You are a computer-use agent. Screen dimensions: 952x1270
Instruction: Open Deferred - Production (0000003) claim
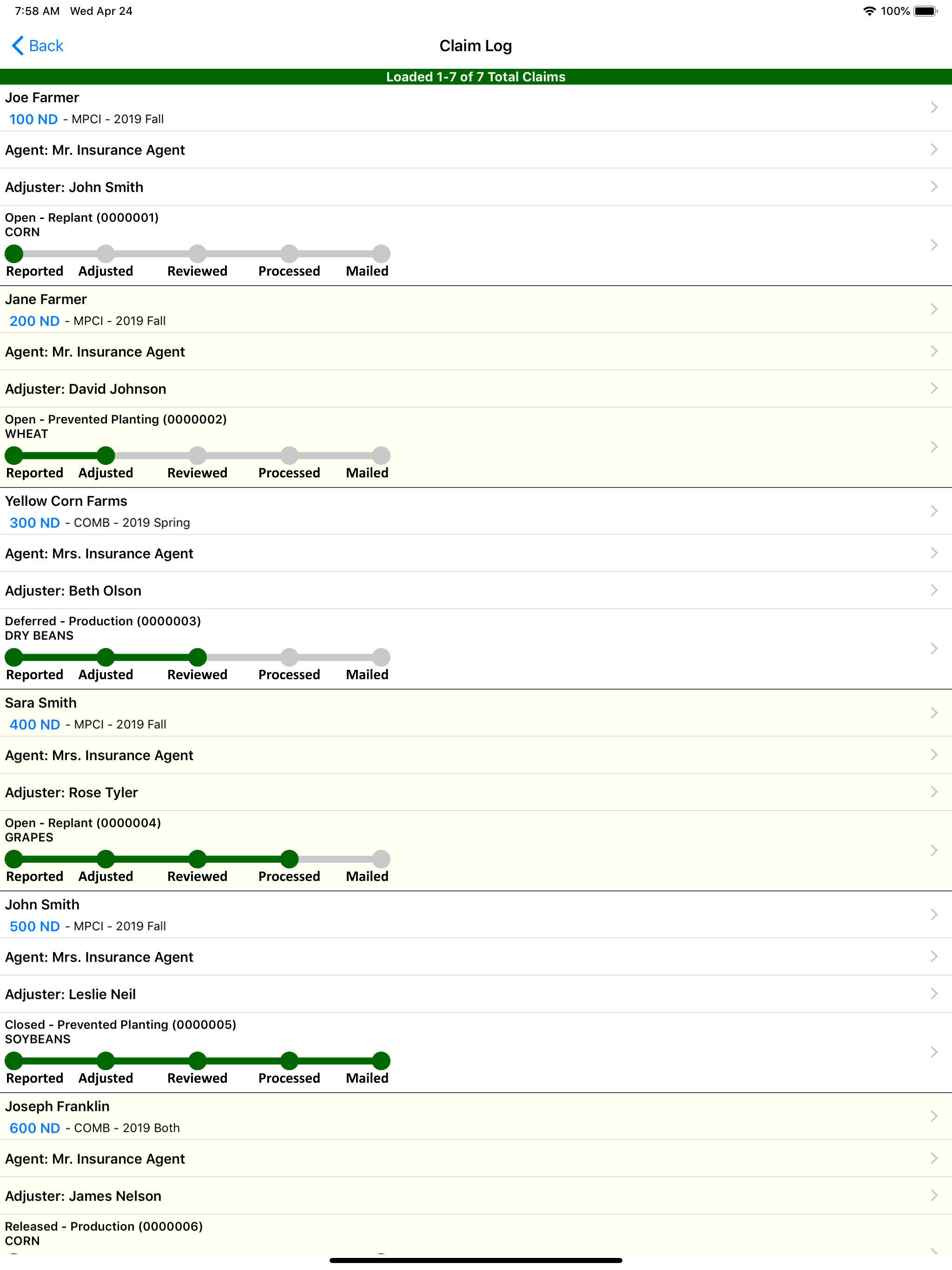click(x=476, y=649)
